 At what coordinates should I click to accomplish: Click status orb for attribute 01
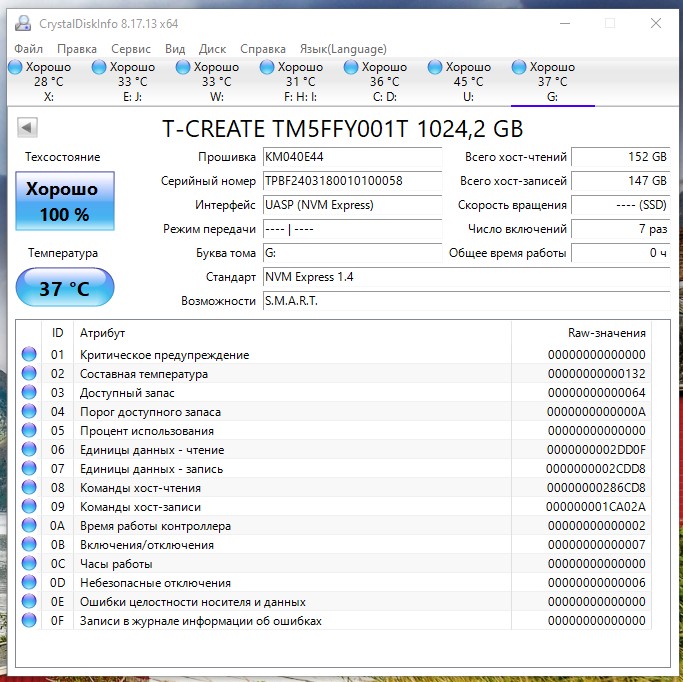[x=29, y=354]
